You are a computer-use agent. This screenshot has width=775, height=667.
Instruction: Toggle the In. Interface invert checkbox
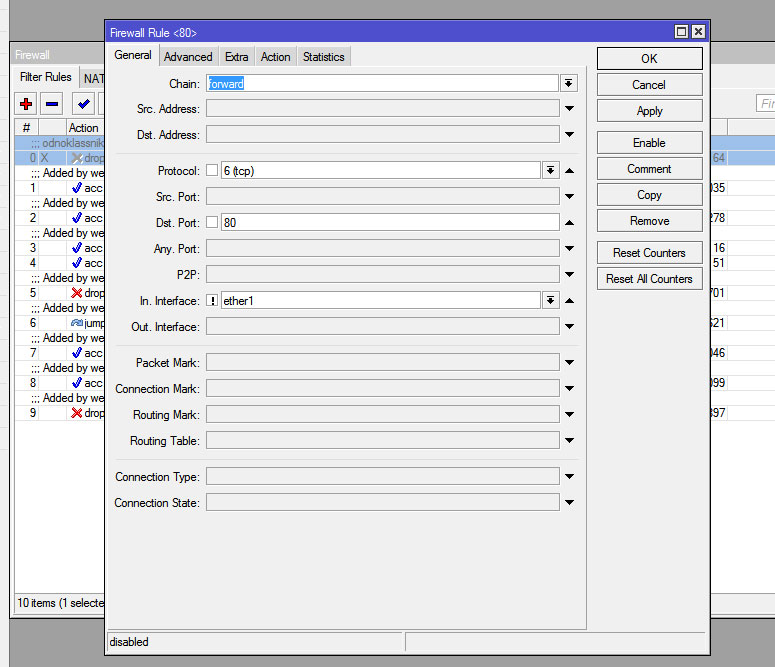point(212,300)
